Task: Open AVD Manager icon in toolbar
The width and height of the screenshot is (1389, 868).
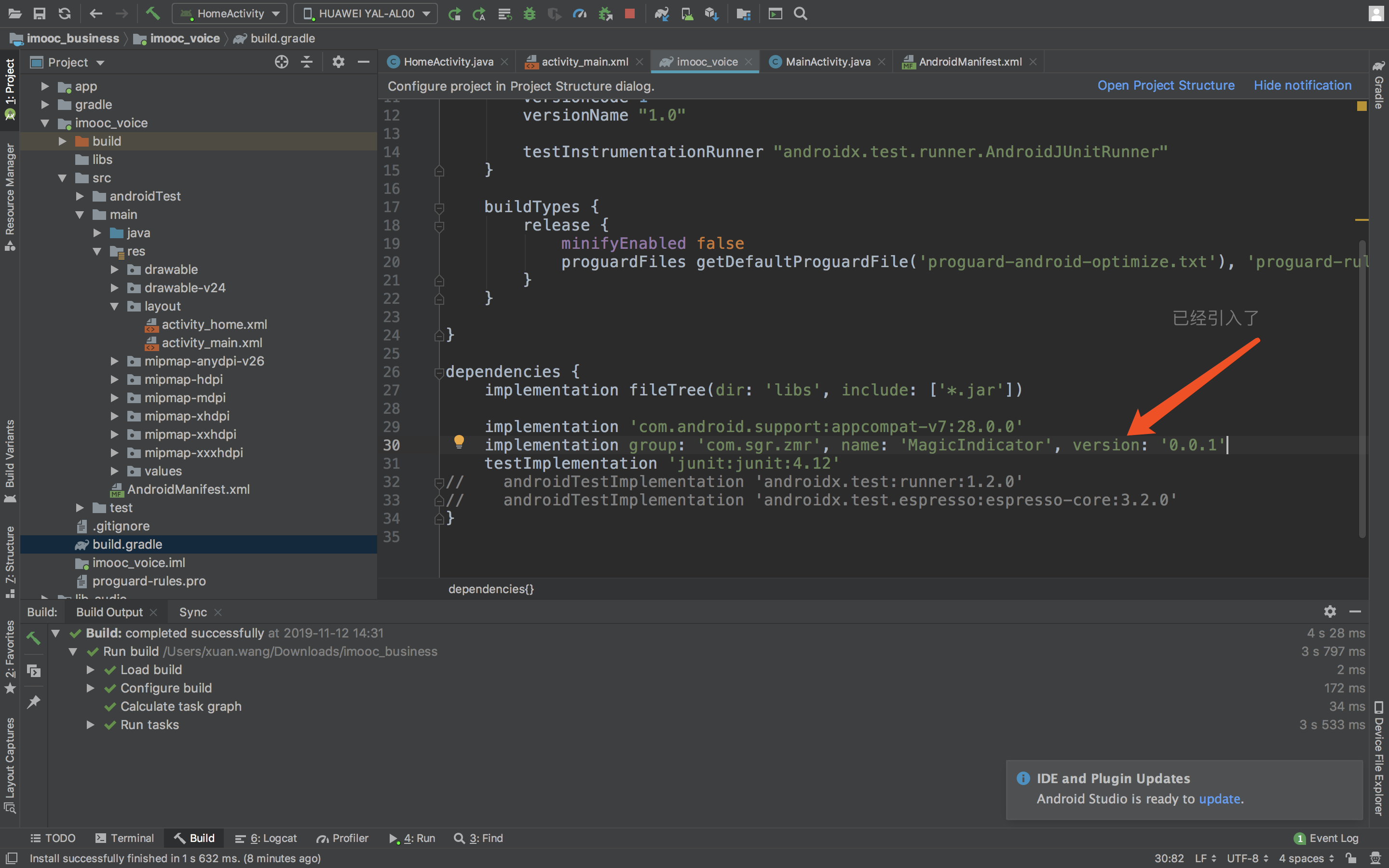Action: click(x=687, y=13)
